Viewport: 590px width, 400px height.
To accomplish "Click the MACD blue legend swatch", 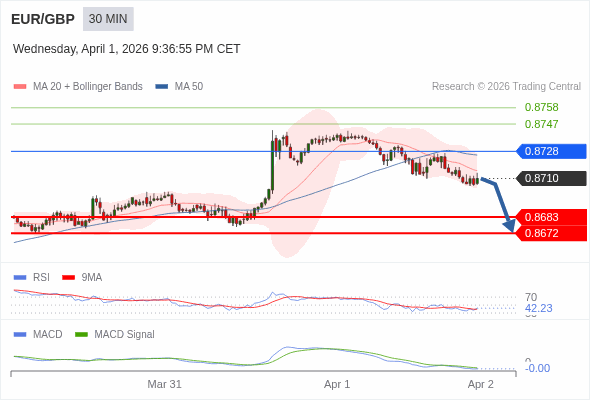I will tap(20, 335).
